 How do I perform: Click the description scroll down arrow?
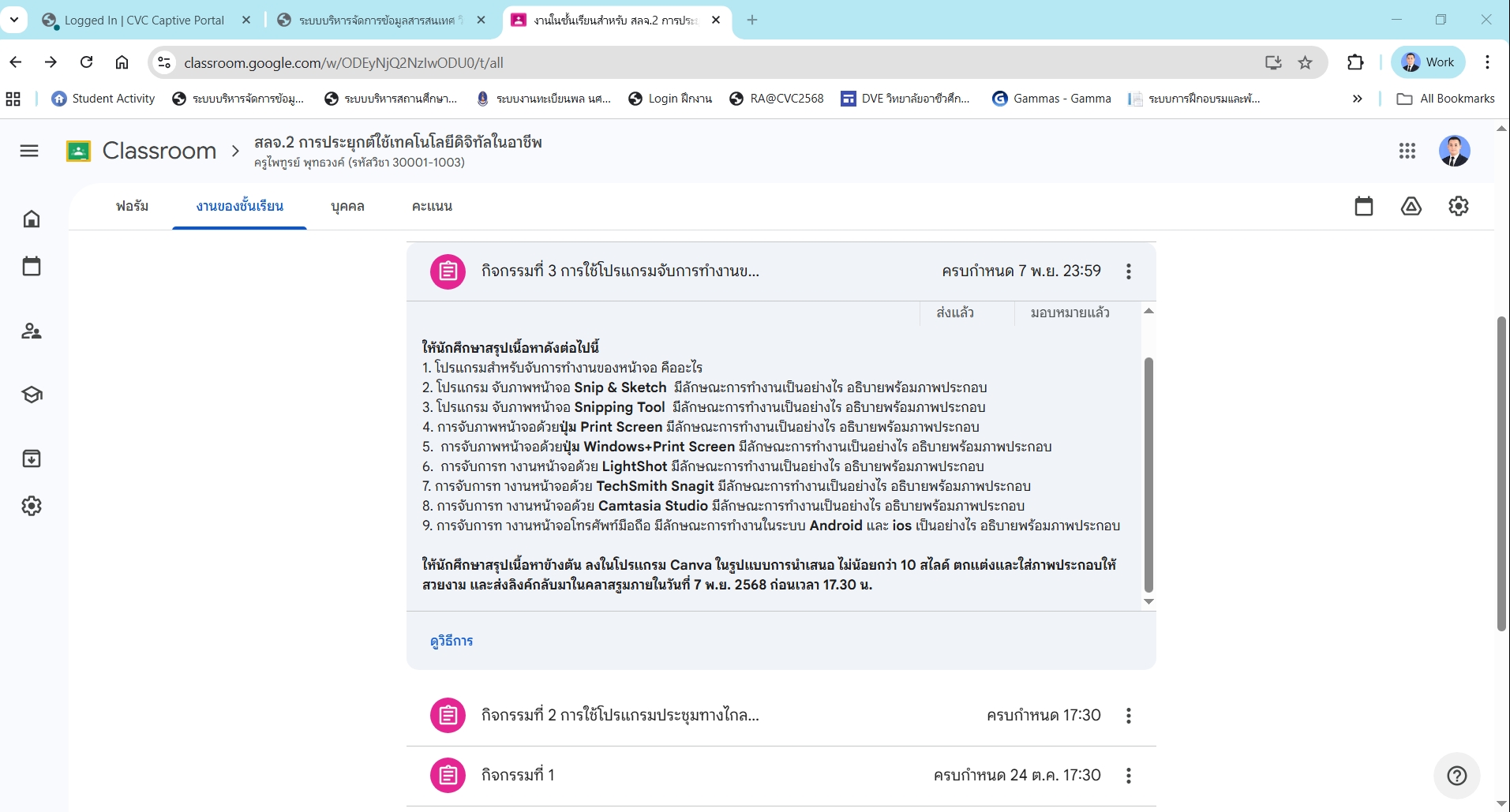1148,602
